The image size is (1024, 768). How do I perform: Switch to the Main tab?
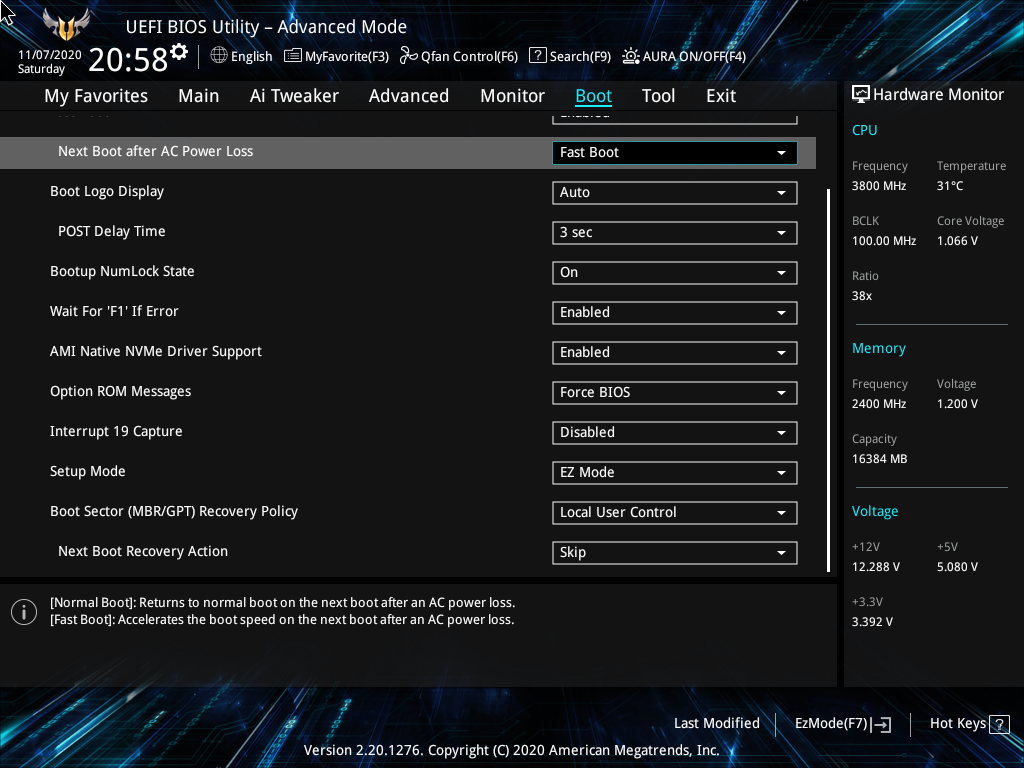pyautogui.click(x=199, y=96)
